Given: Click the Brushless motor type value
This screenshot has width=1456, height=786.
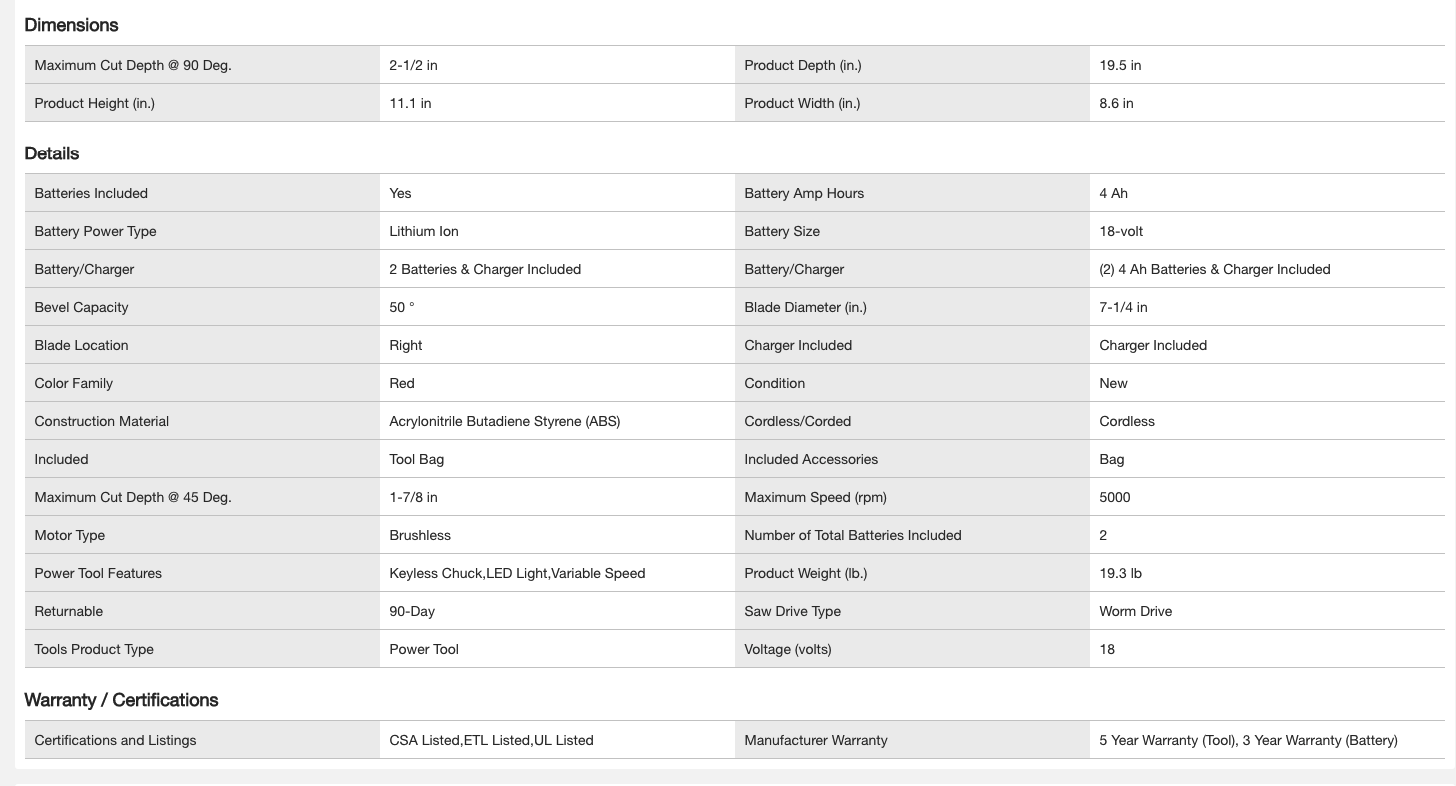Looking at the screenshot, I should pyautogui.click(x=420, y=535).
